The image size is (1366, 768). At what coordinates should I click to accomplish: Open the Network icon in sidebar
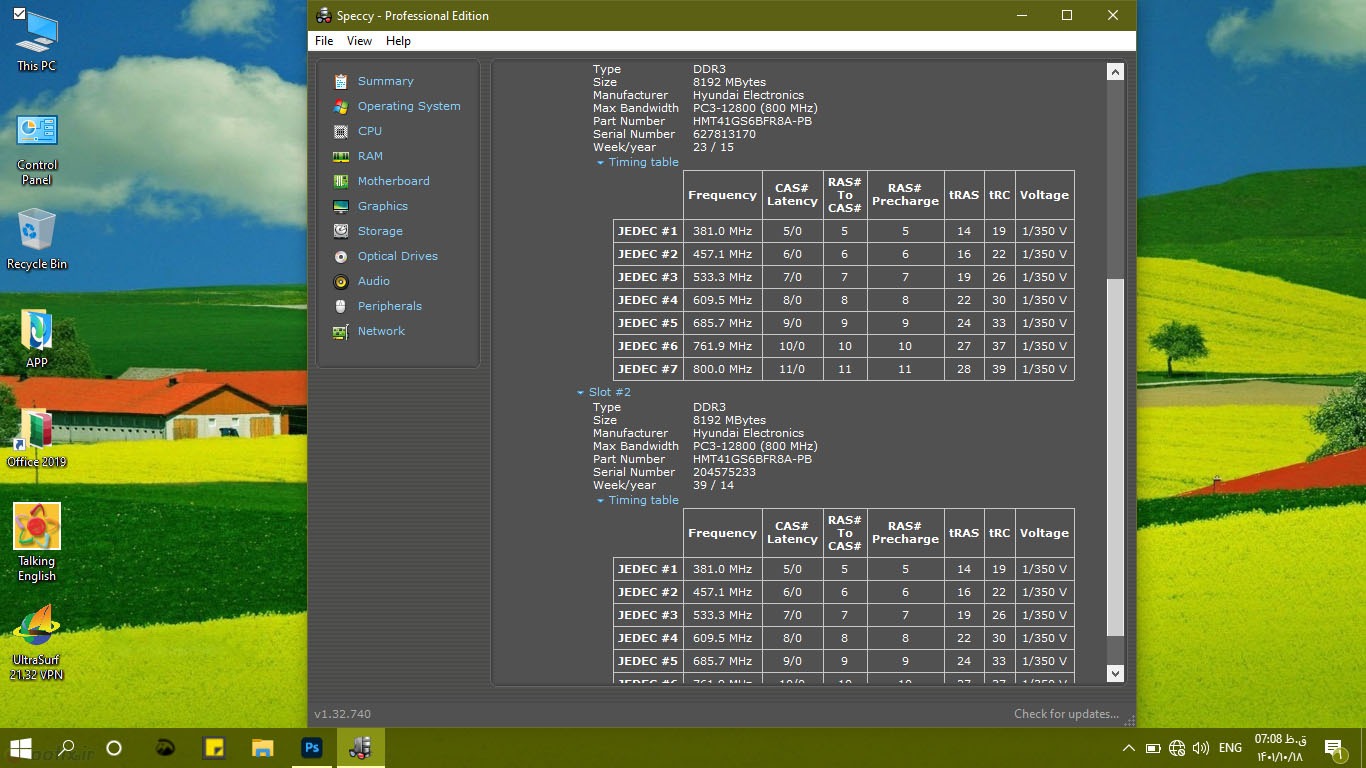coord(341,331)
